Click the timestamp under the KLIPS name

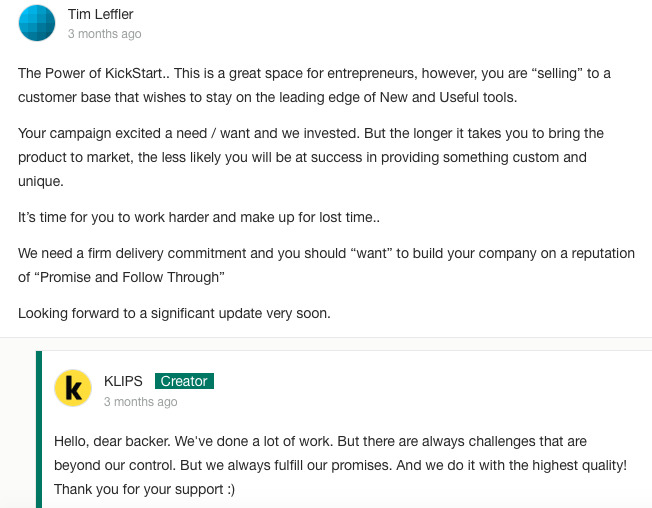click(140, 402)
